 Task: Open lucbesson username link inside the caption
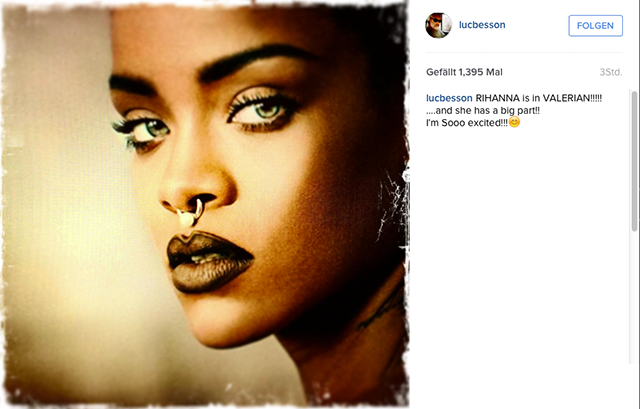coord(449,98)
